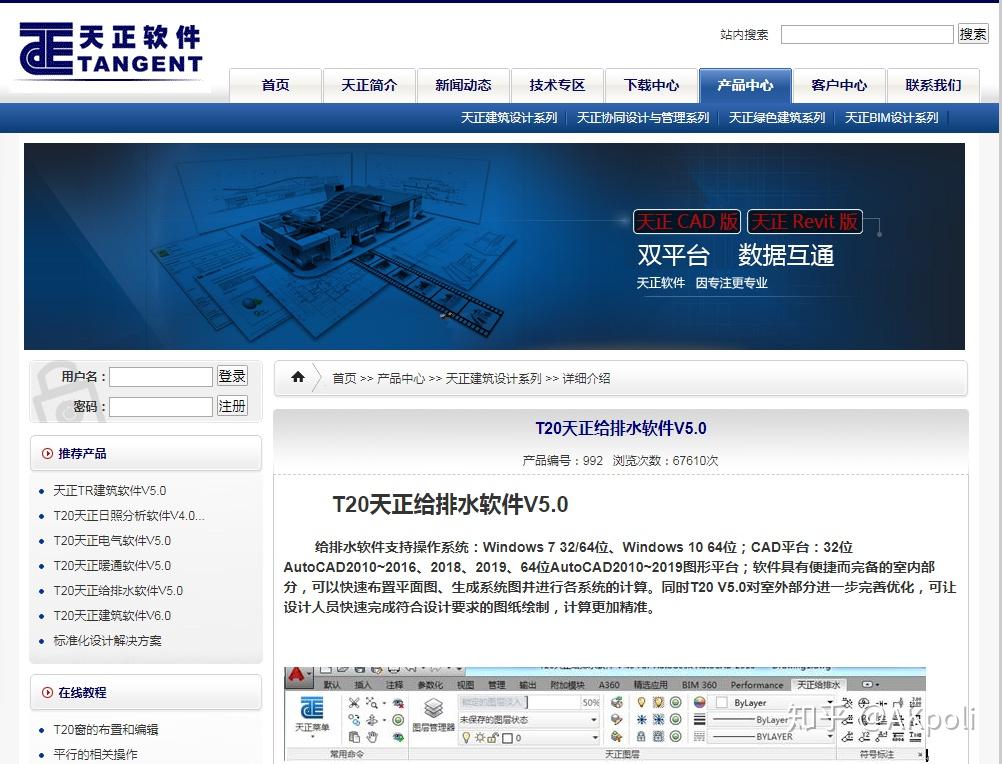Open T20天正电气软件V5.0 product link

click(x=112, y=540)
